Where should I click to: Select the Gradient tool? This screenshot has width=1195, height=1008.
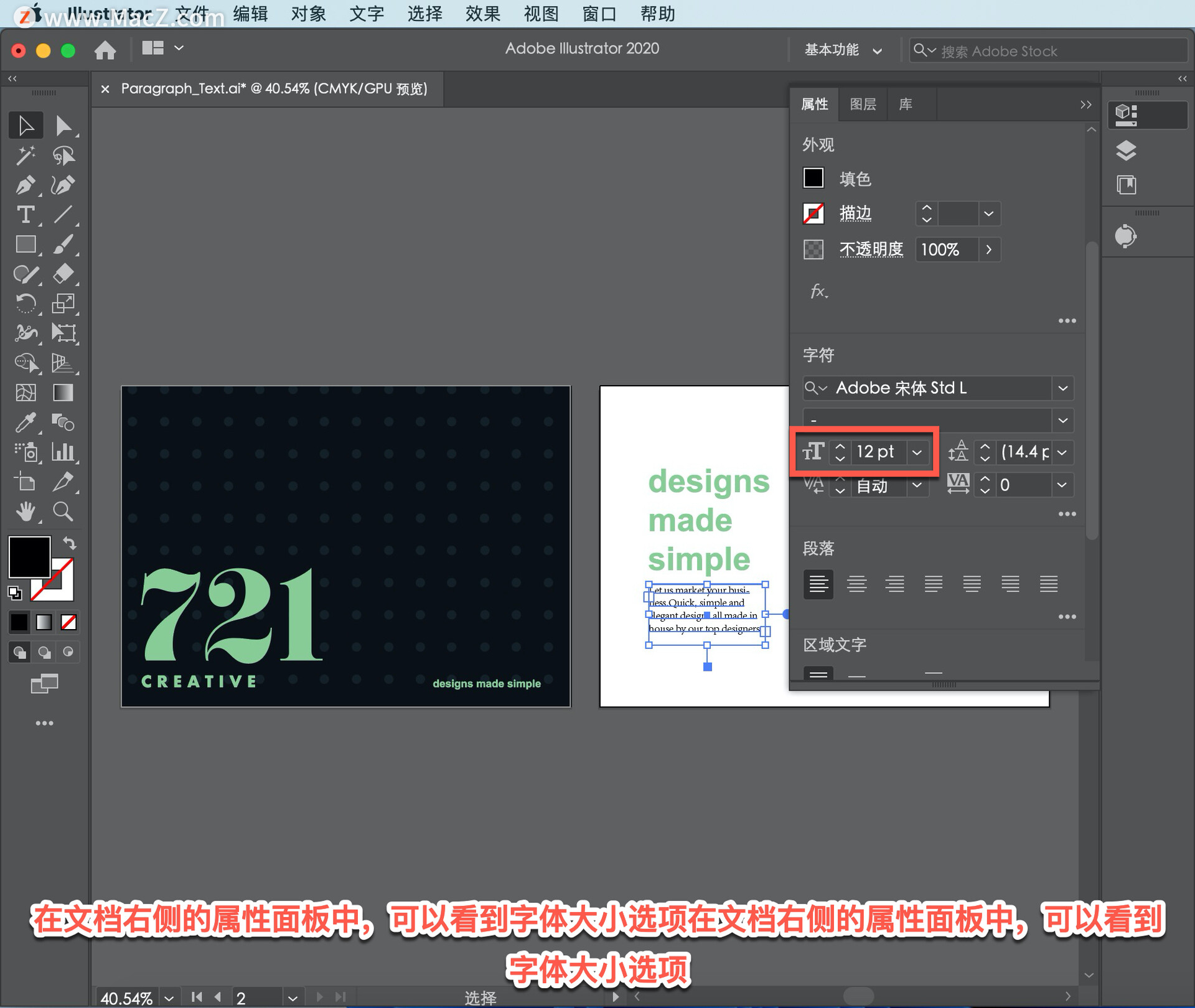[x=63, y=393]
